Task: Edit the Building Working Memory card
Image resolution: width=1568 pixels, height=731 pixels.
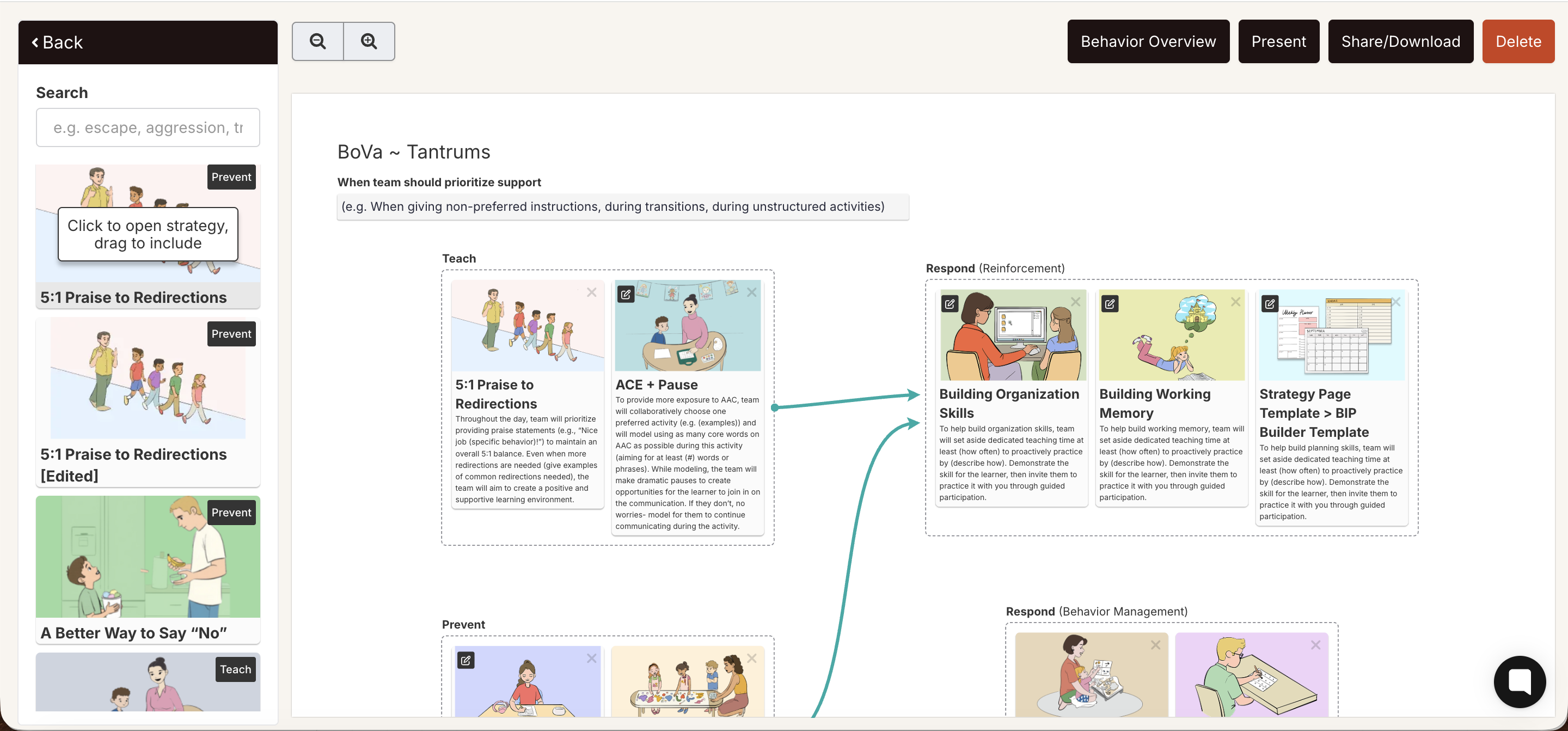Action: coord(1110,303)
